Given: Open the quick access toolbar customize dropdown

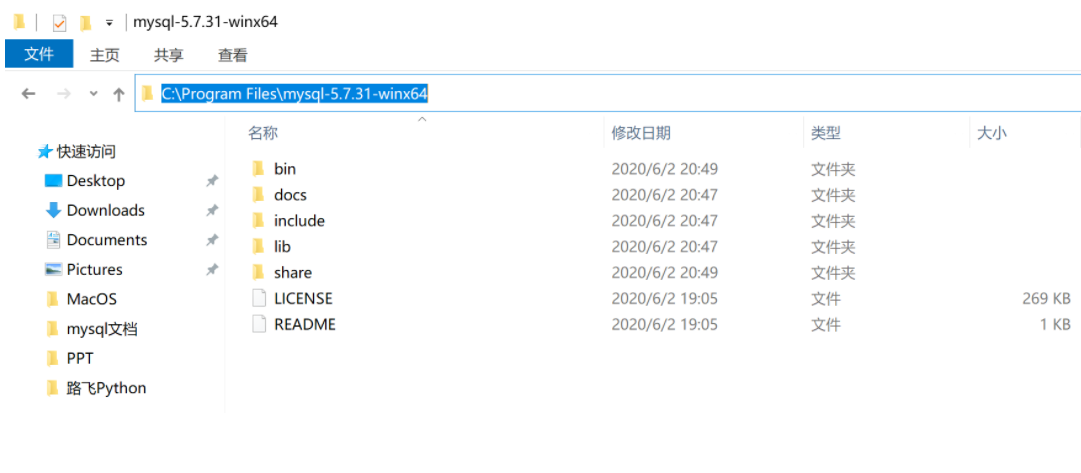Looking at the screenshot, I should (x=109, y=23).
